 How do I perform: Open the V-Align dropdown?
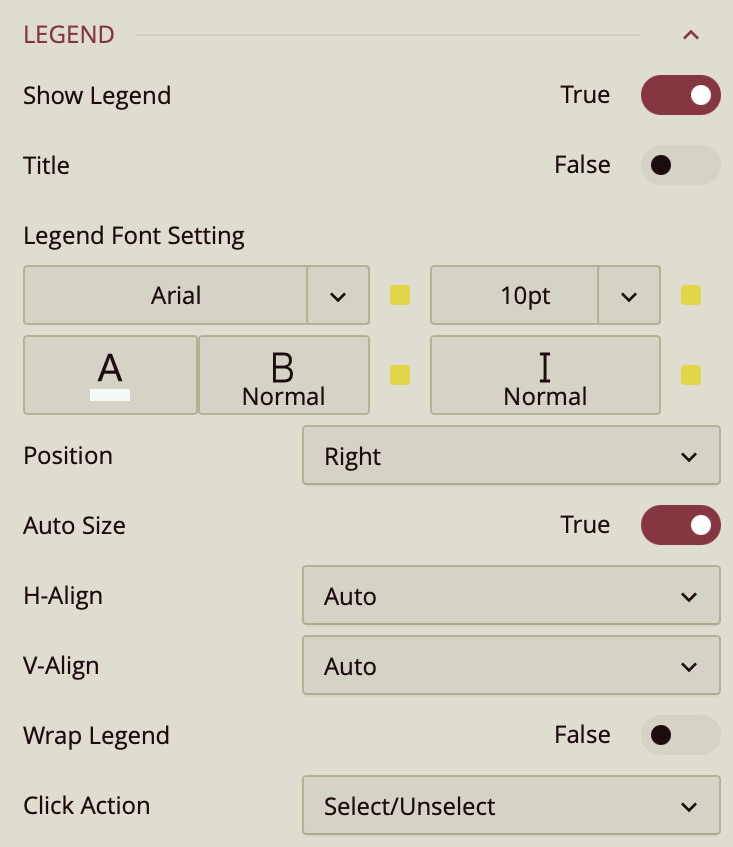(510, 666)
